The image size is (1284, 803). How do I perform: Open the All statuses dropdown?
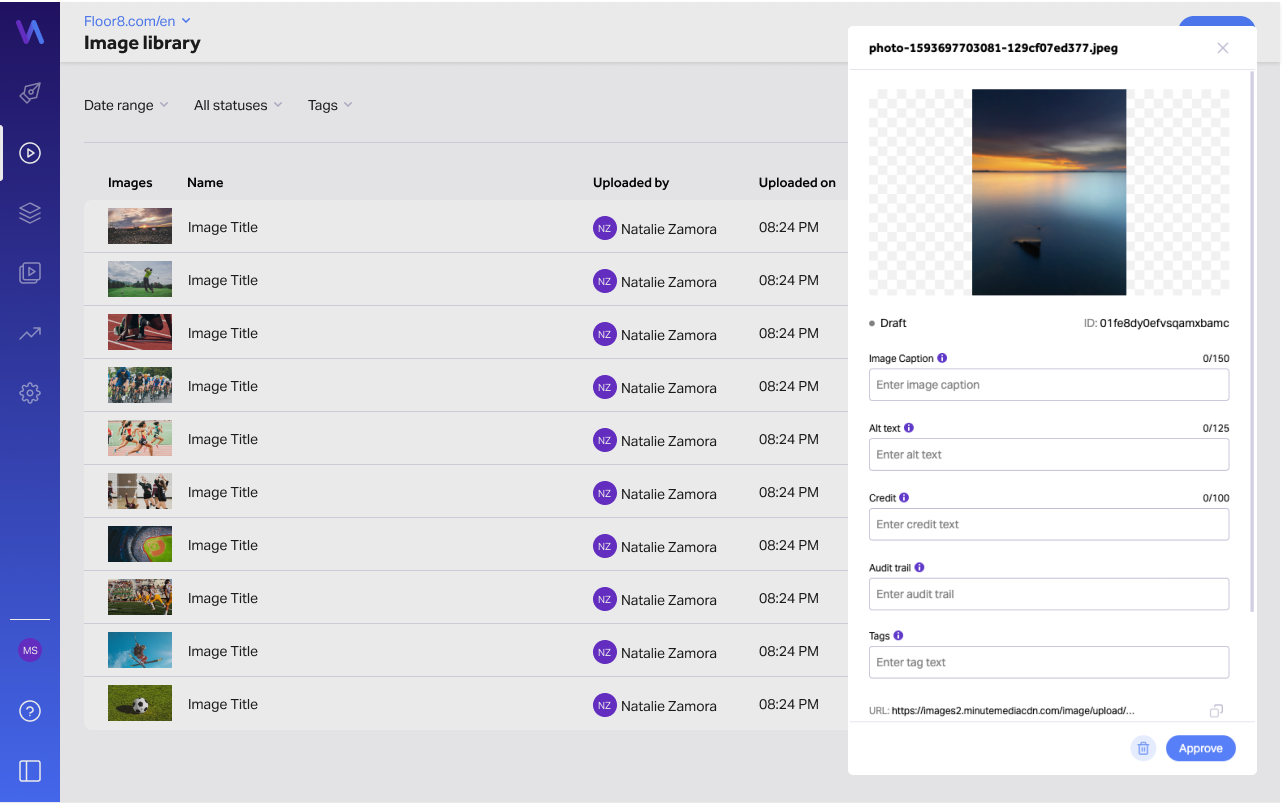[238, 105]
